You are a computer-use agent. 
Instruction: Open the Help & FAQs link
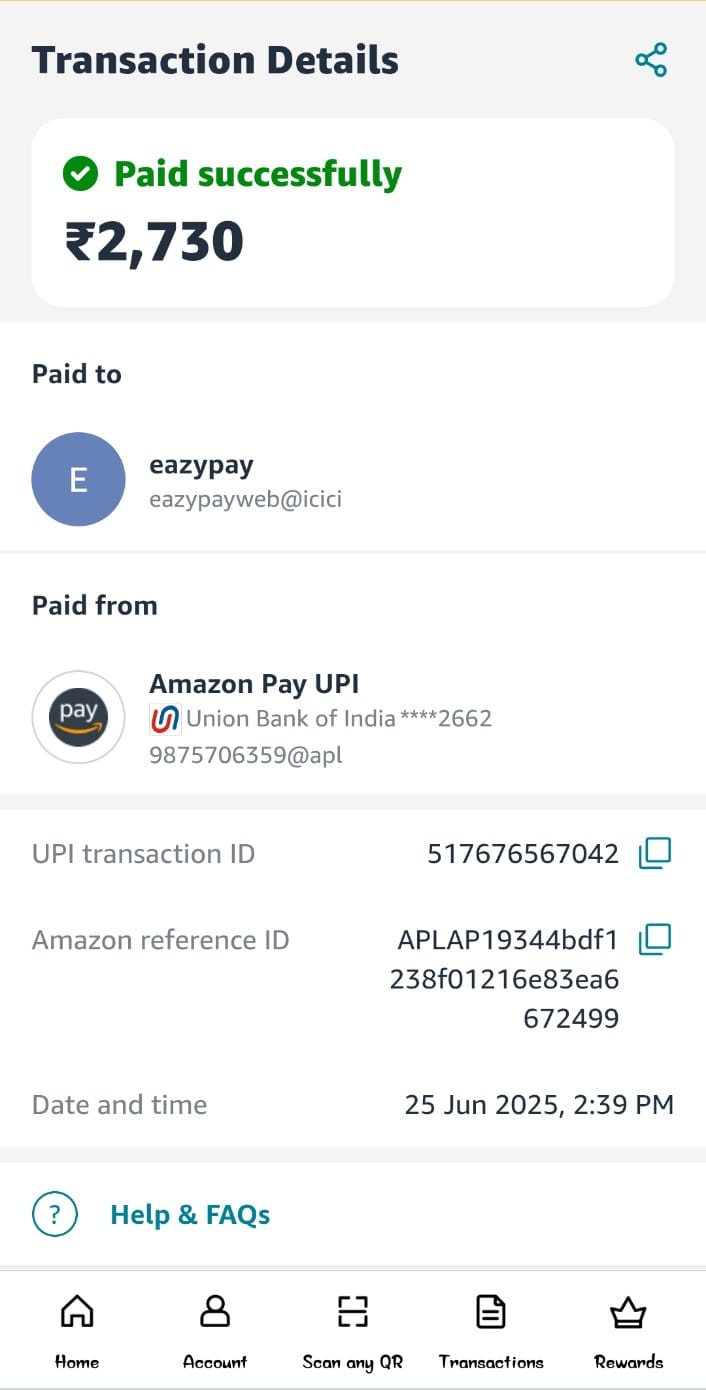(x=190, y=1215)
